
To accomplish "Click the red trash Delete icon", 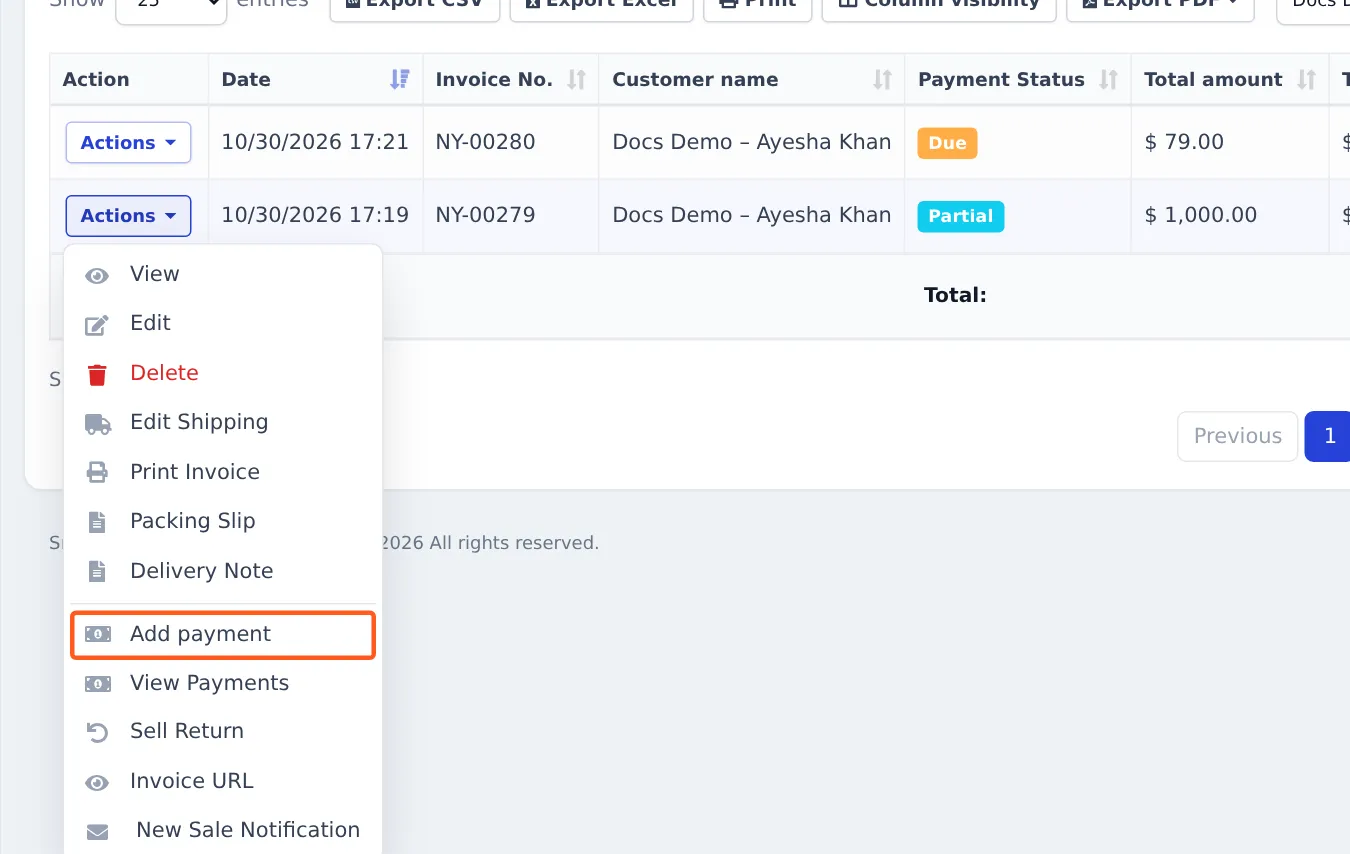I will [97, 374].
